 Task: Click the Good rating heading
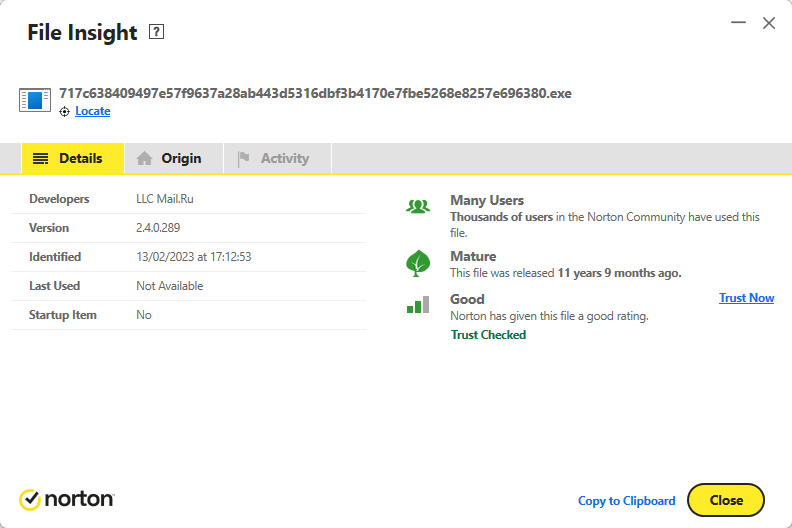(467, 299)
